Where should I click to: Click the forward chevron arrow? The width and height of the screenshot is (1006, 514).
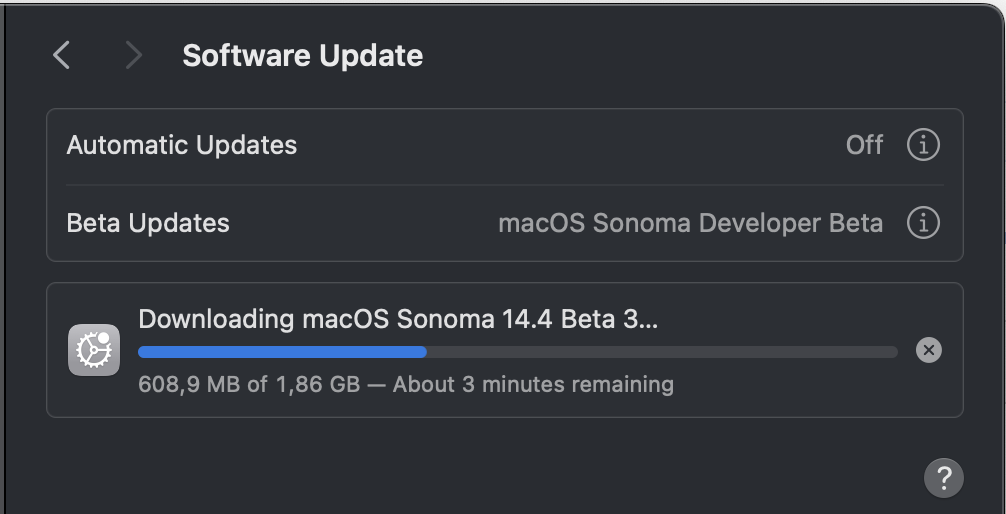[133, 55]
